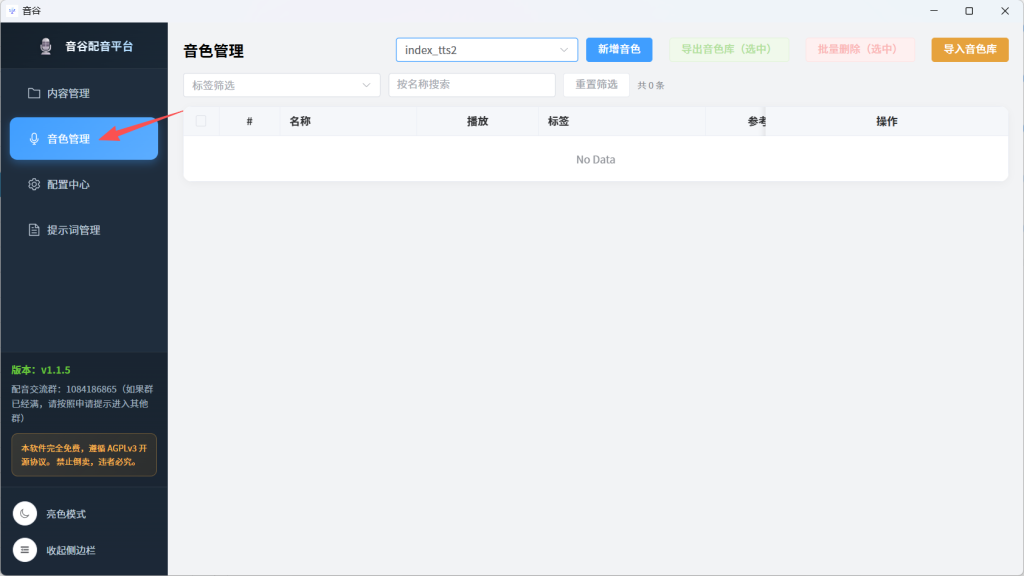Collapse the sidebar via 收起侧边栏 label
1024x576 pixels.
coord(71,551)
